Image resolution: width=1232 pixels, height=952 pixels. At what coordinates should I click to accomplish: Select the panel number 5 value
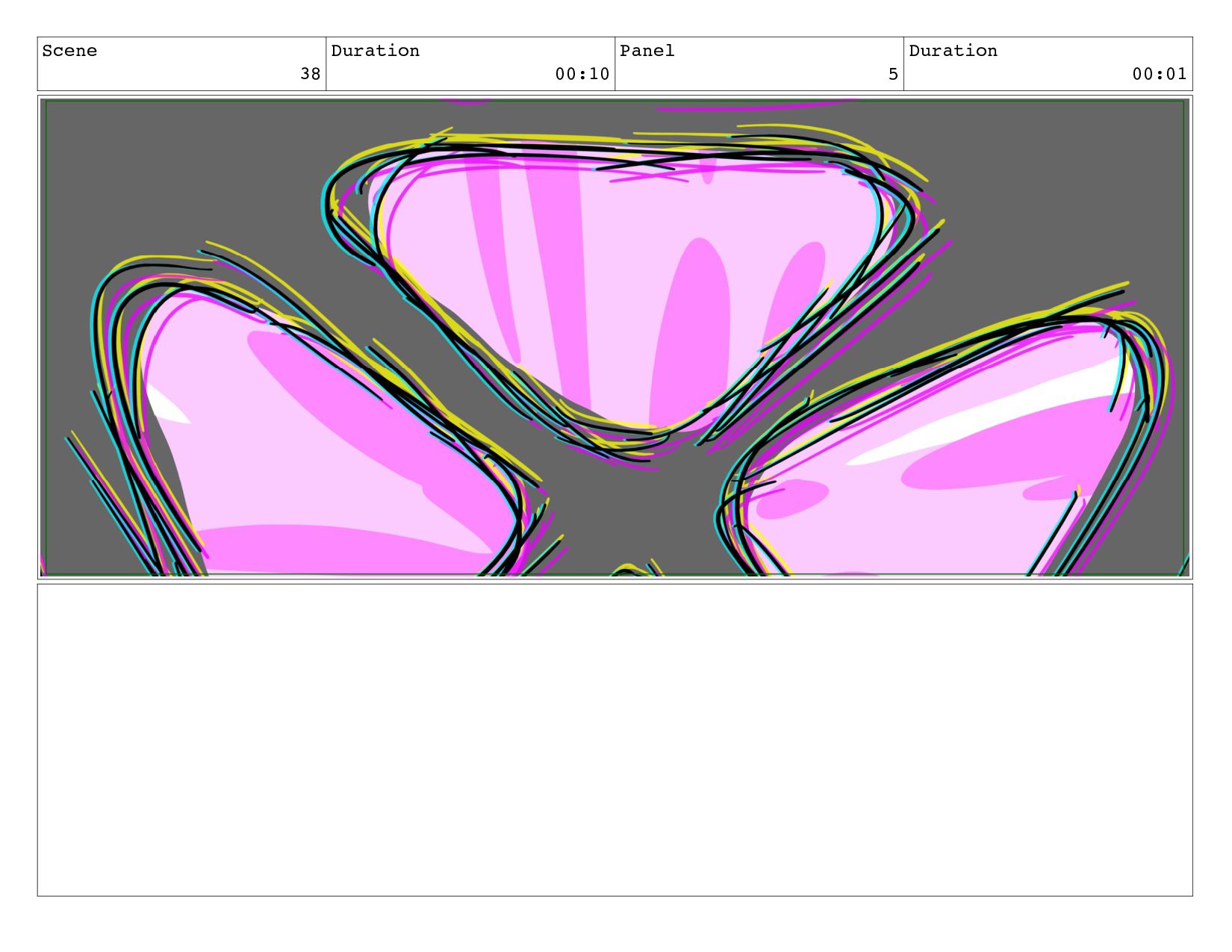(x=893, y=74)
